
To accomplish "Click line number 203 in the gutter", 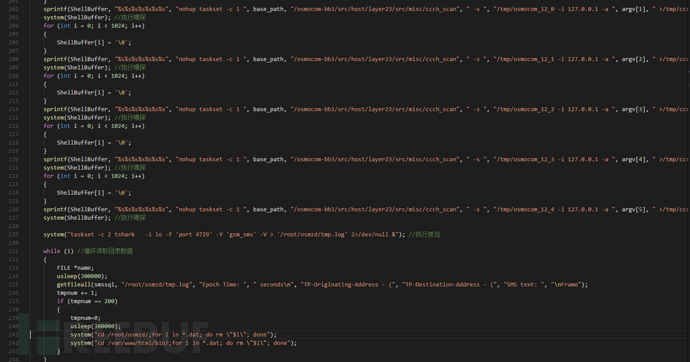I will pyautogui.click(x=13, y=17).
